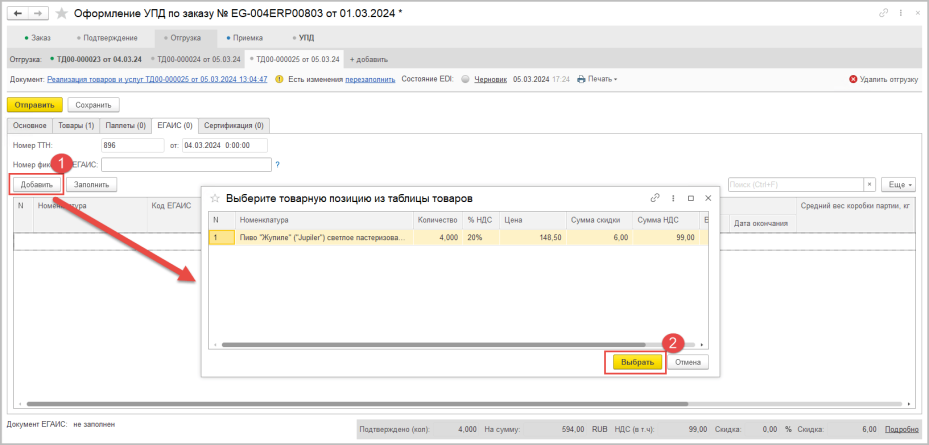Click Количество column header in dialog
Image resolution: width=929 pixels, height=445 pixels.
(438, 220)
